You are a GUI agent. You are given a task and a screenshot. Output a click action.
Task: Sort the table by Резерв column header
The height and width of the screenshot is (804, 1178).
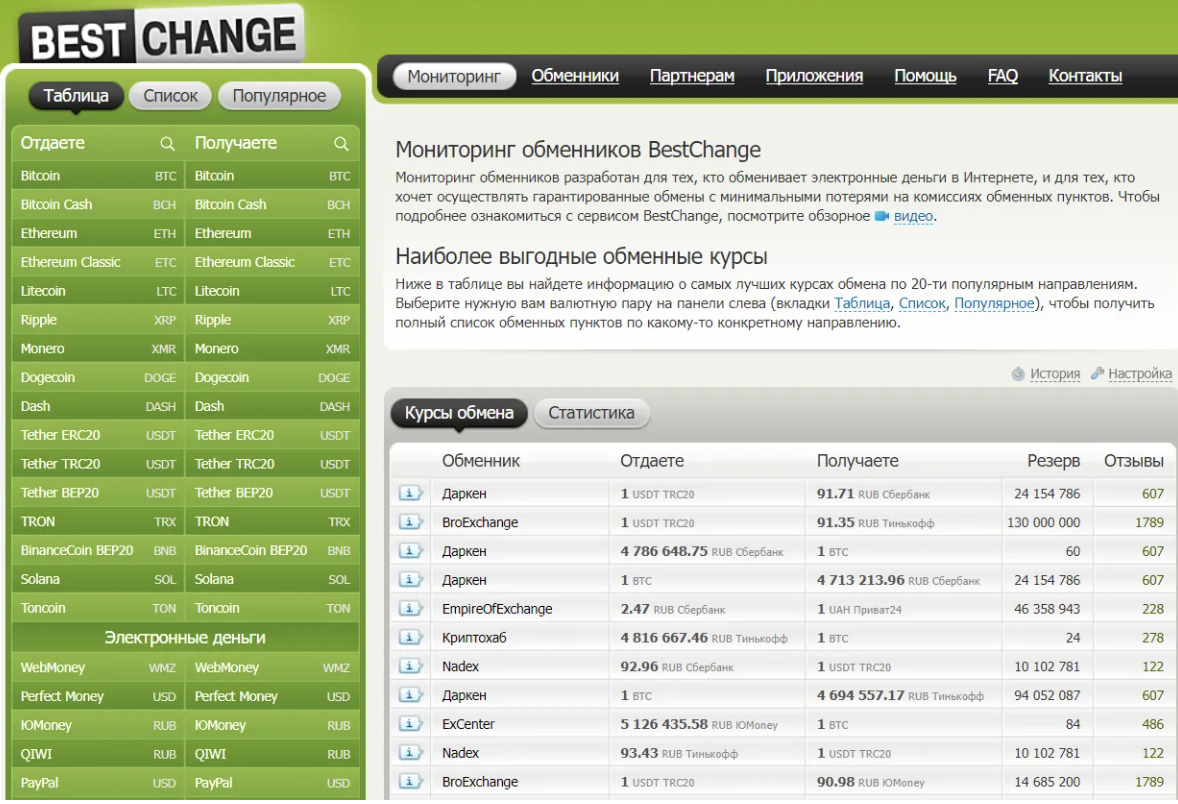coord(1053,461)
